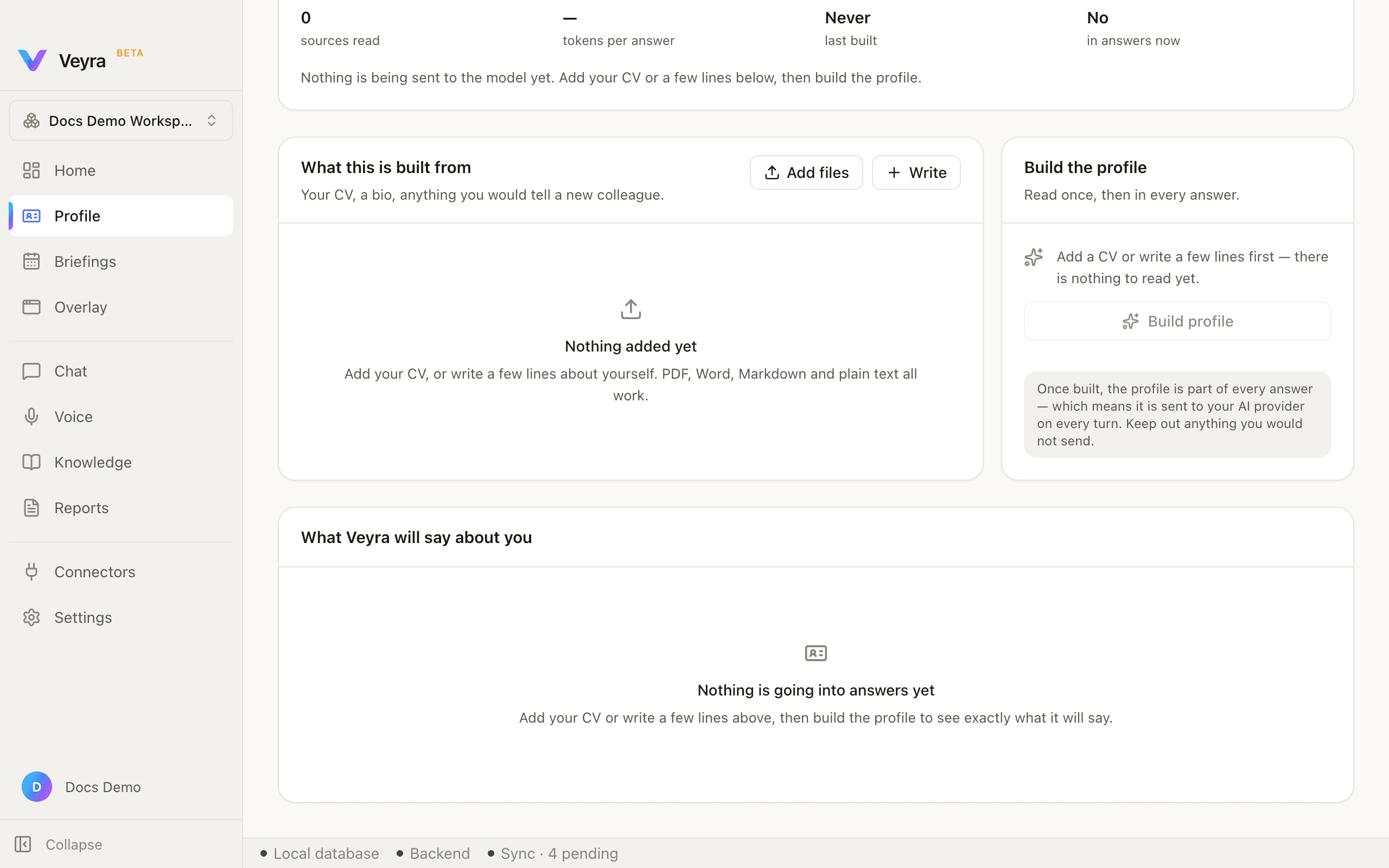Click the Voice microphone icon
This screenshot has height=868, width=1389.
(31, 417)
